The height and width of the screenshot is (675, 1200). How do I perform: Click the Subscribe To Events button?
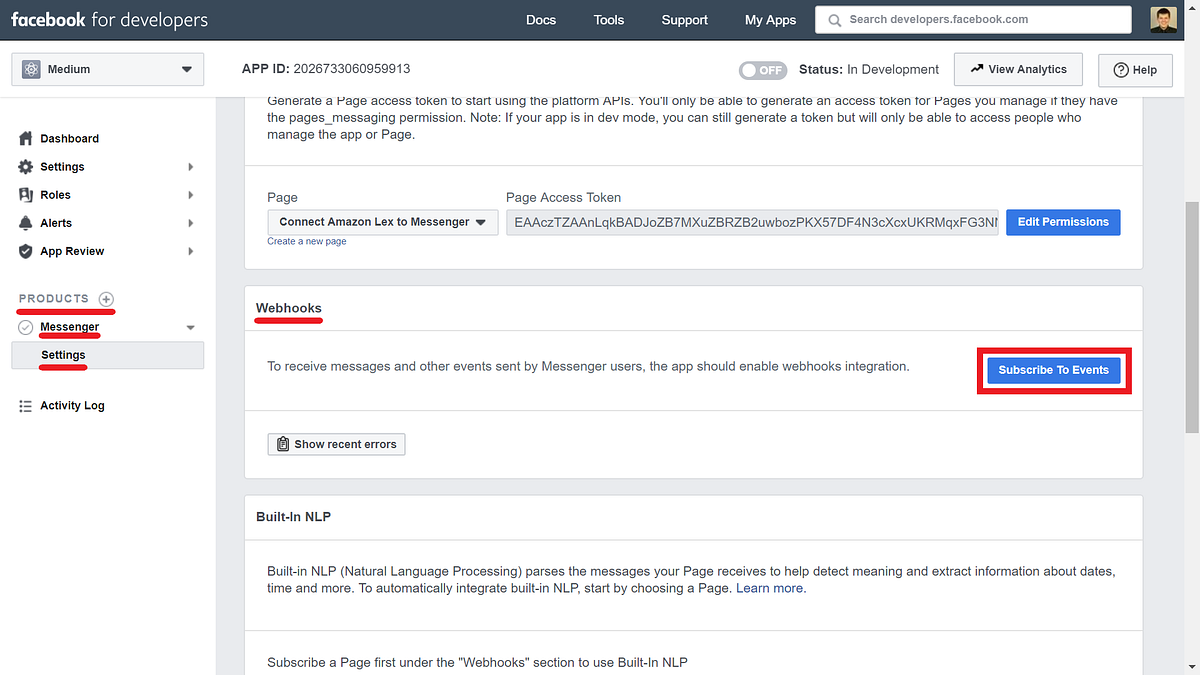click(x=1053, y=370)
